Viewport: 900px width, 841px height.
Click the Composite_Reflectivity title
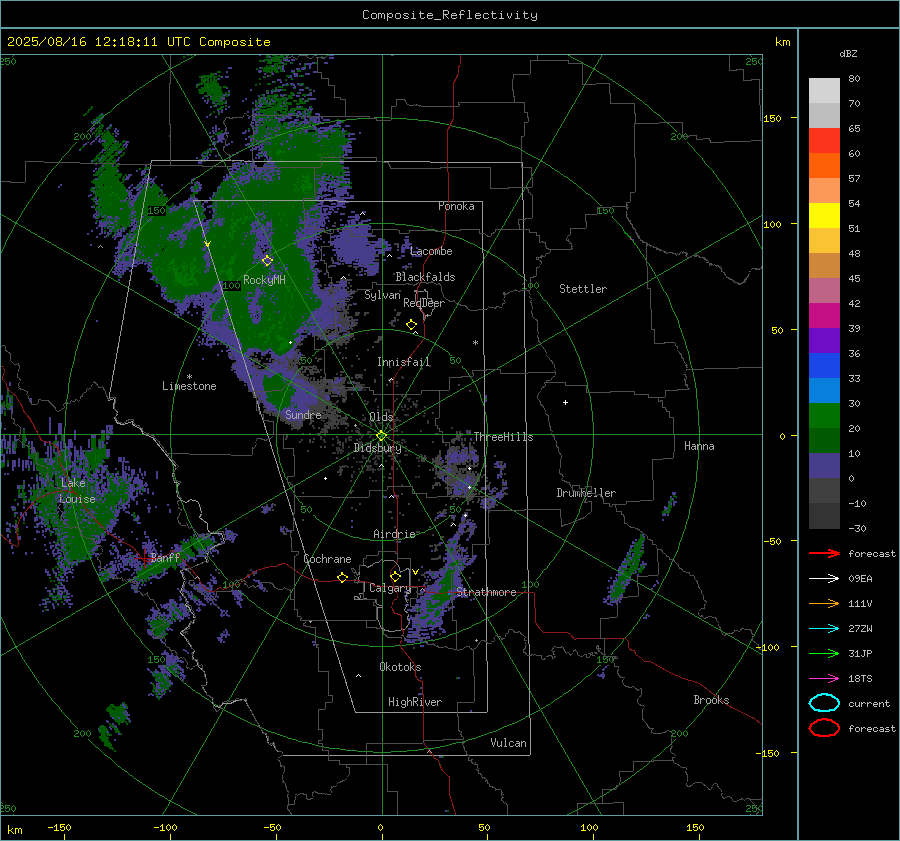pyautogui.click(x=450, y=15)
